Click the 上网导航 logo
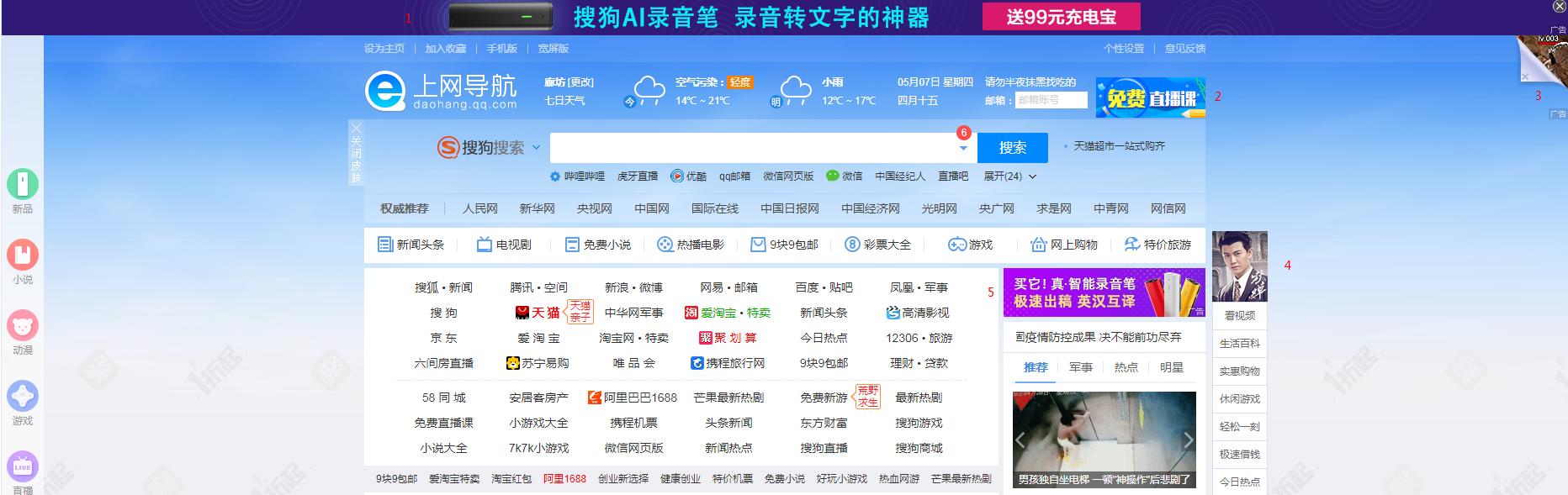Image resolution: width=1568 pixels, height=495 pixels. coord(441,92)
